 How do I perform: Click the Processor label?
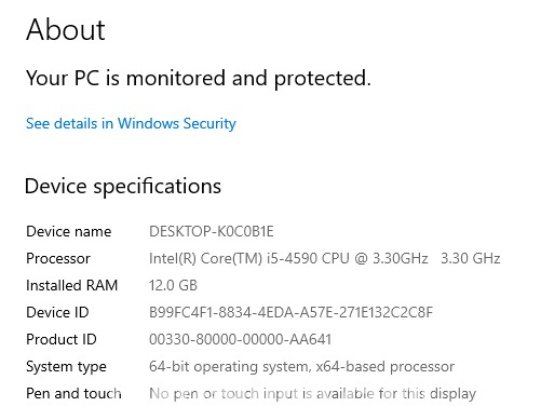point(58,258)
